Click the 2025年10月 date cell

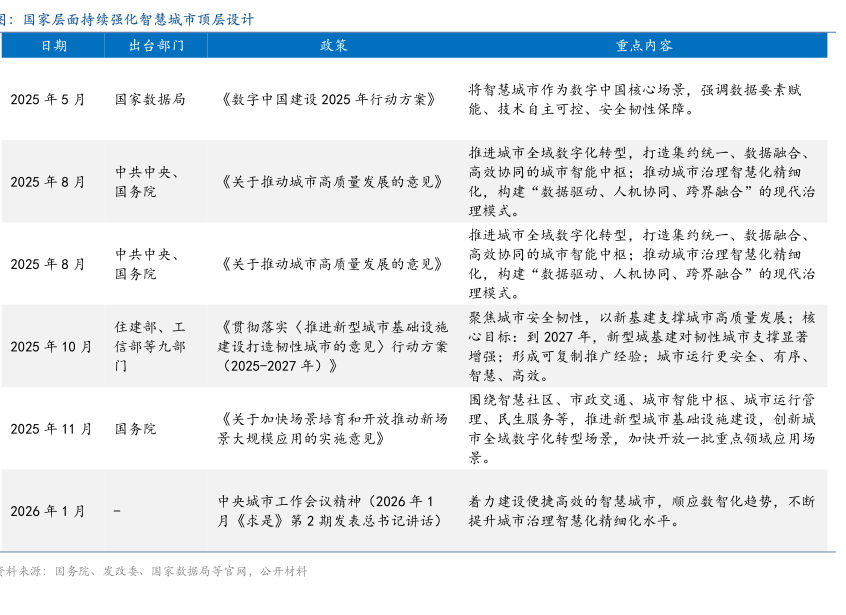pos(51,346)
